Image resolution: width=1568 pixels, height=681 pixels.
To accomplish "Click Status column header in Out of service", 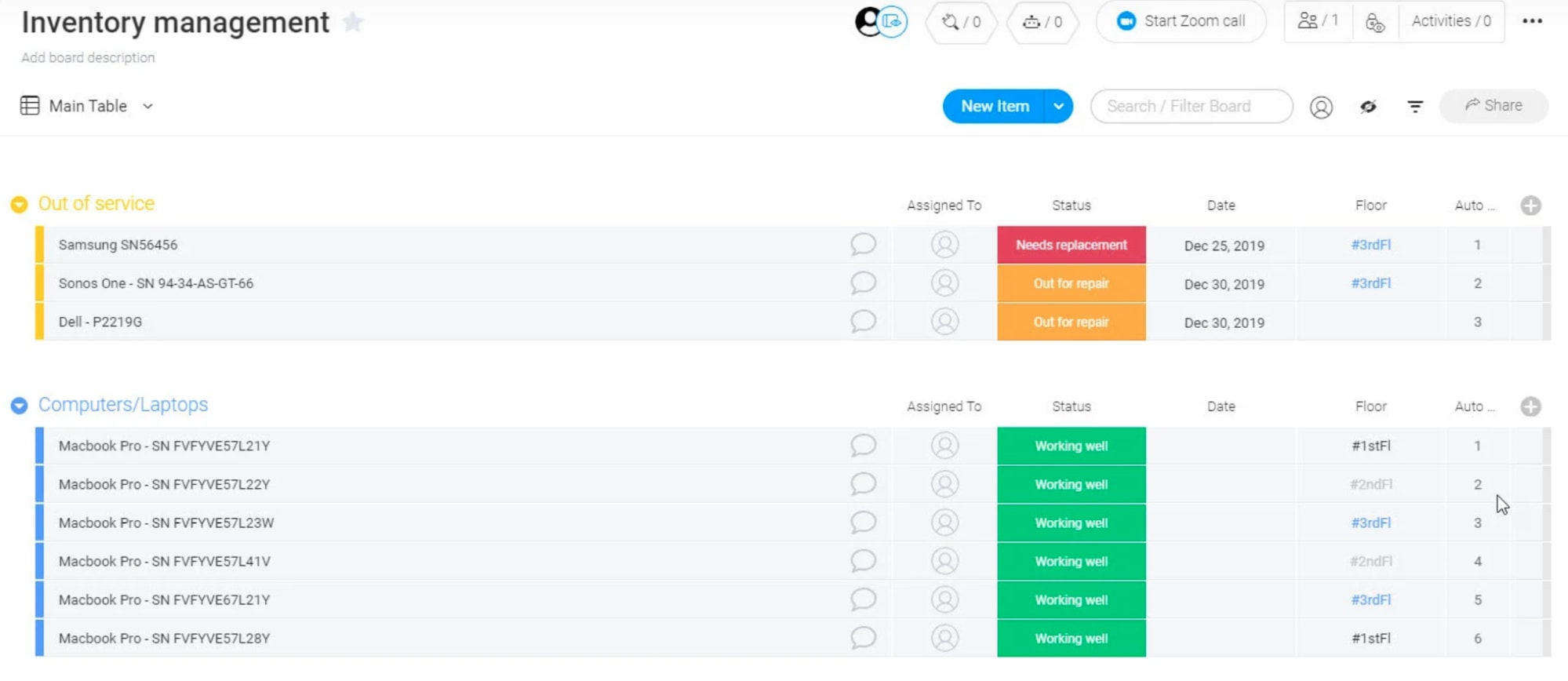I will pyautogui.click(x=1071, y=205).
